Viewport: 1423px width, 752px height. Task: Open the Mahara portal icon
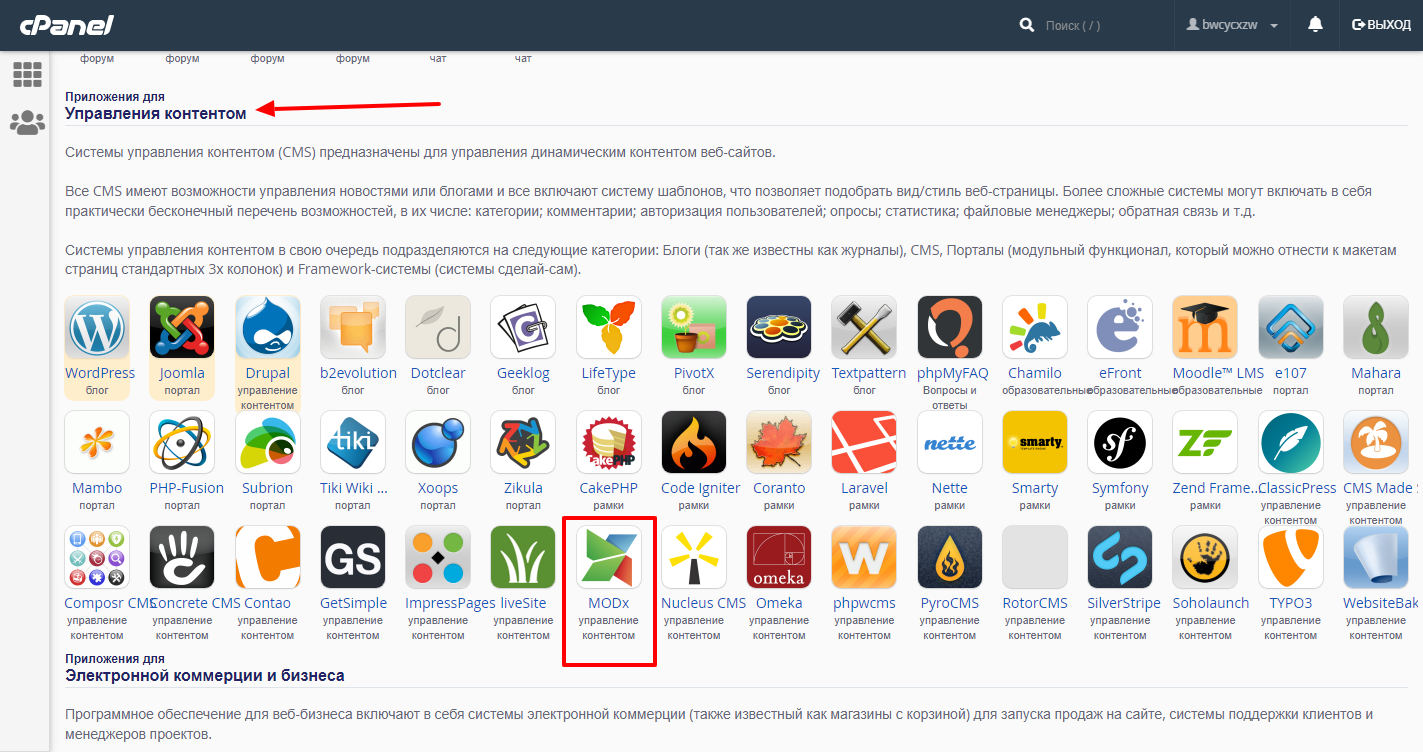(x=1376, y=328)
